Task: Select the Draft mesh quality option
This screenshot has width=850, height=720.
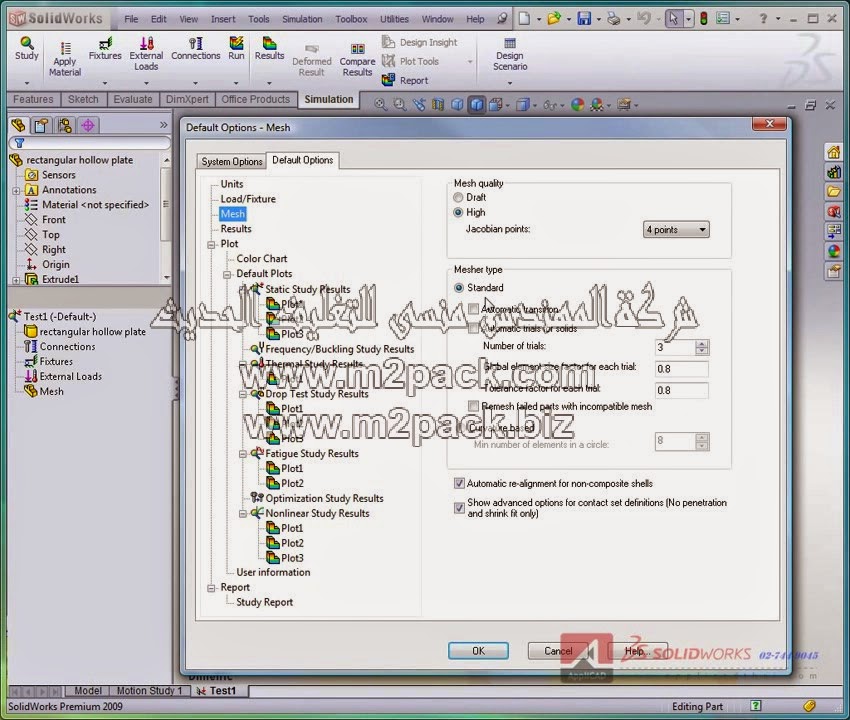Action: click(459, 197)
